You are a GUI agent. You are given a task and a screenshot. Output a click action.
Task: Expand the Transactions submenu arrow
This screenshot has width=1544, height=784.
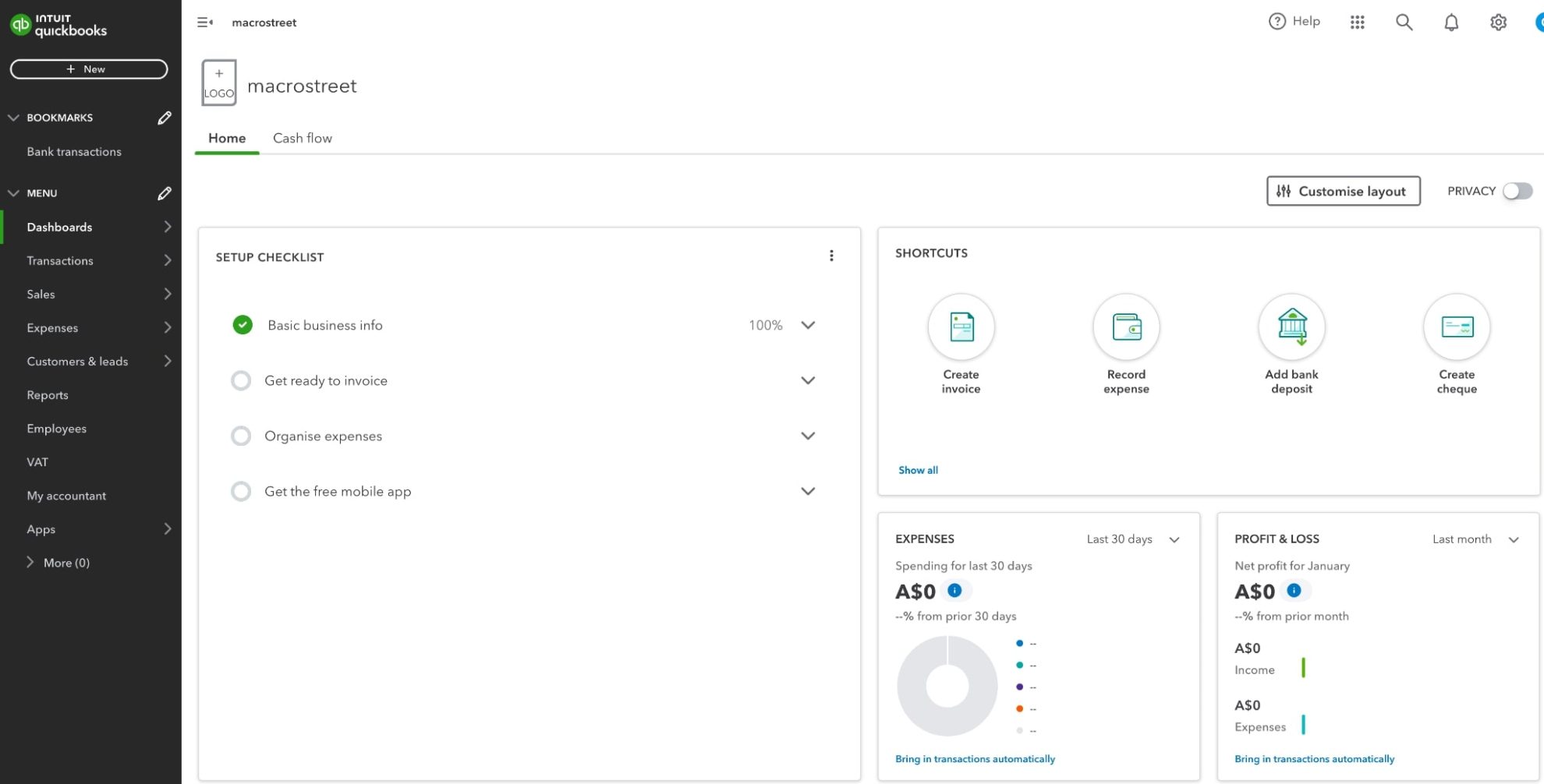[167, 260]
